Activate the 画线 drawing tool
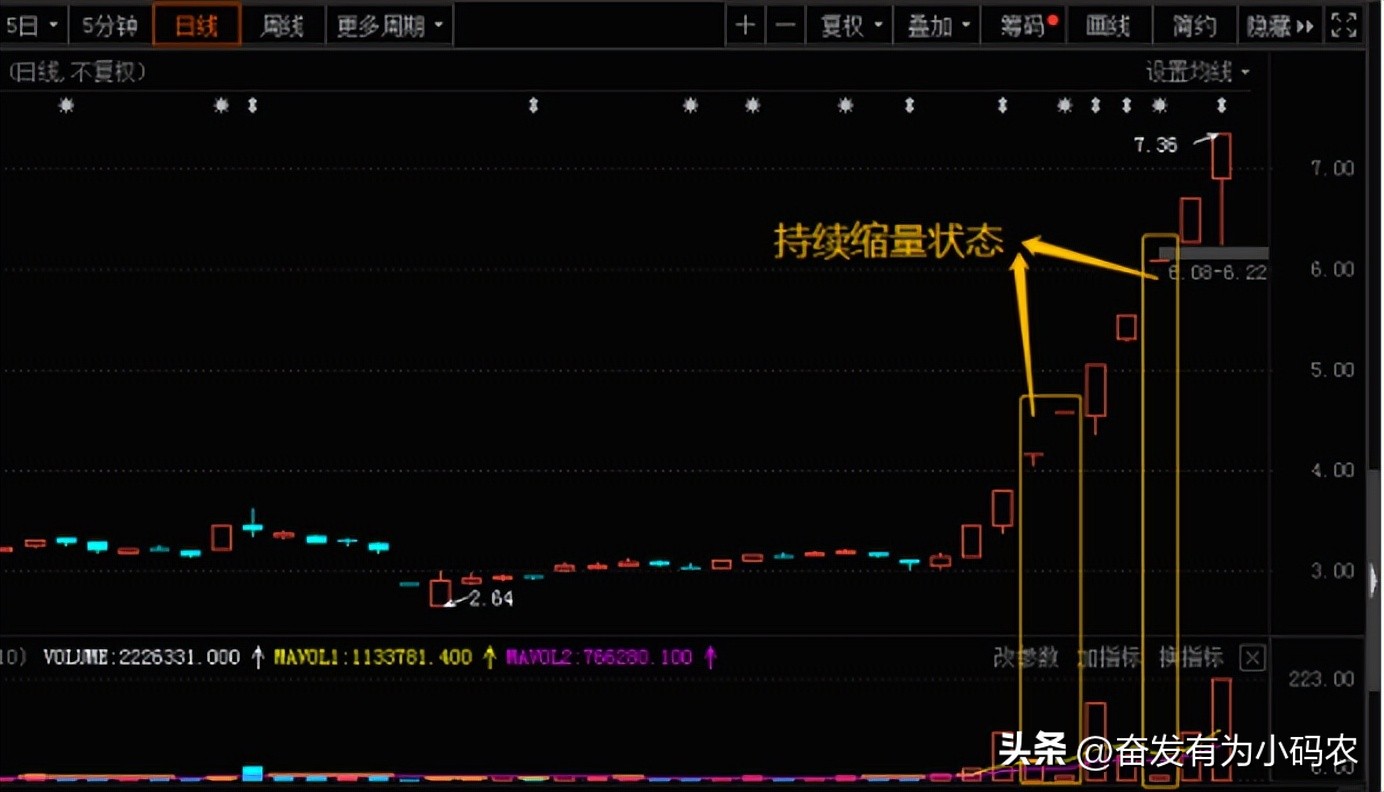This screenshot has height=792, width=1384. point(1109,25)
